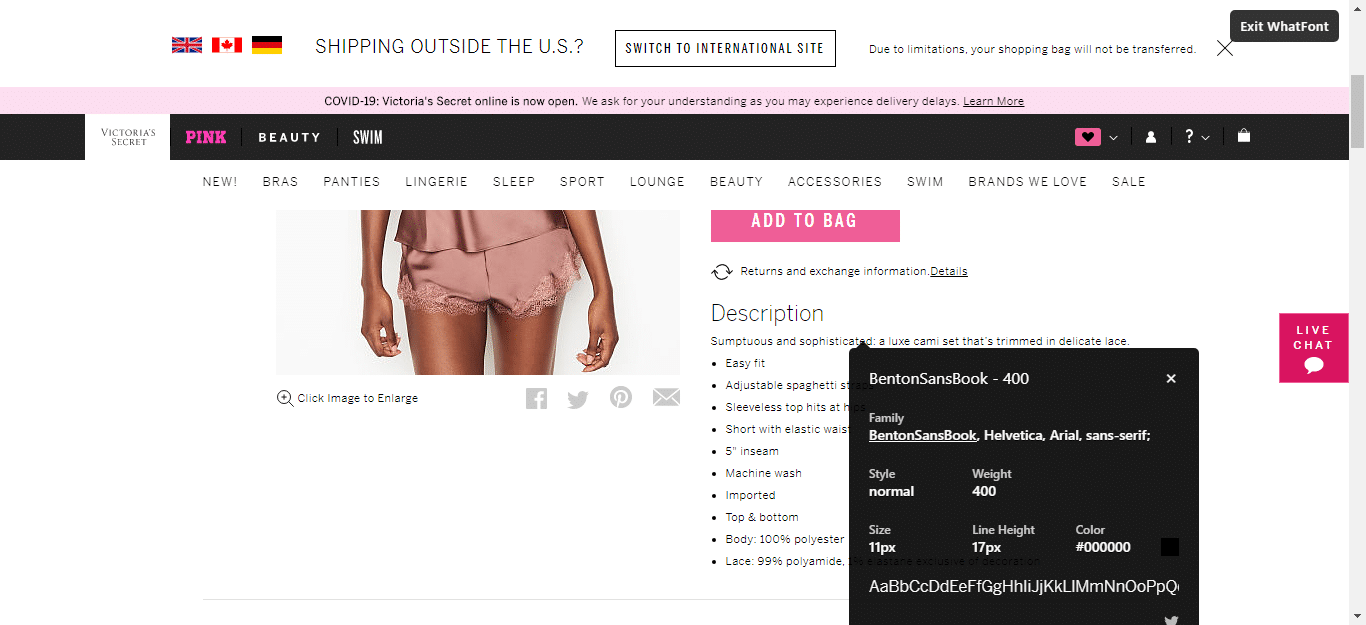Select the Canadian flag icon
Screen dimensions: 1366x625
227,45
